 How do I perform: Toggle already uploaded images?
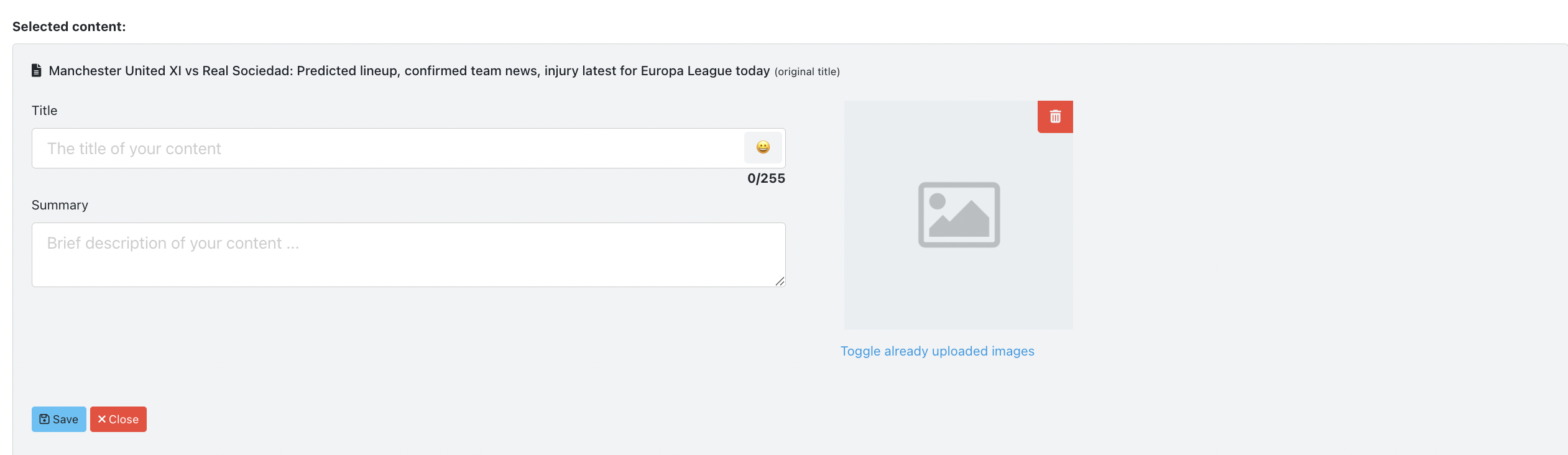(x=937, y=351)
